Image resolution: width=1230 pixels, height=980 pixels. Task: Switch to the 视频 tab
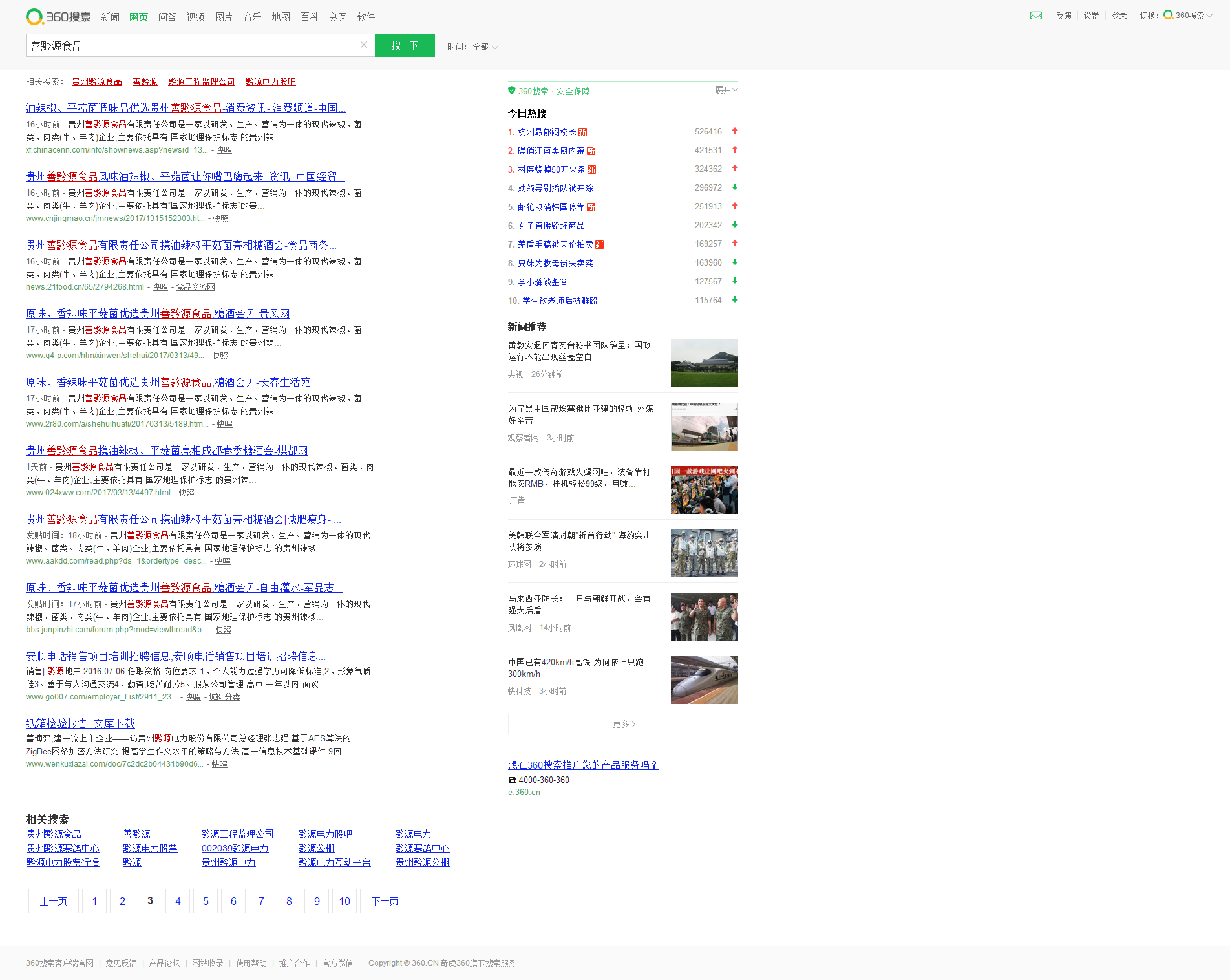[195, 17]
